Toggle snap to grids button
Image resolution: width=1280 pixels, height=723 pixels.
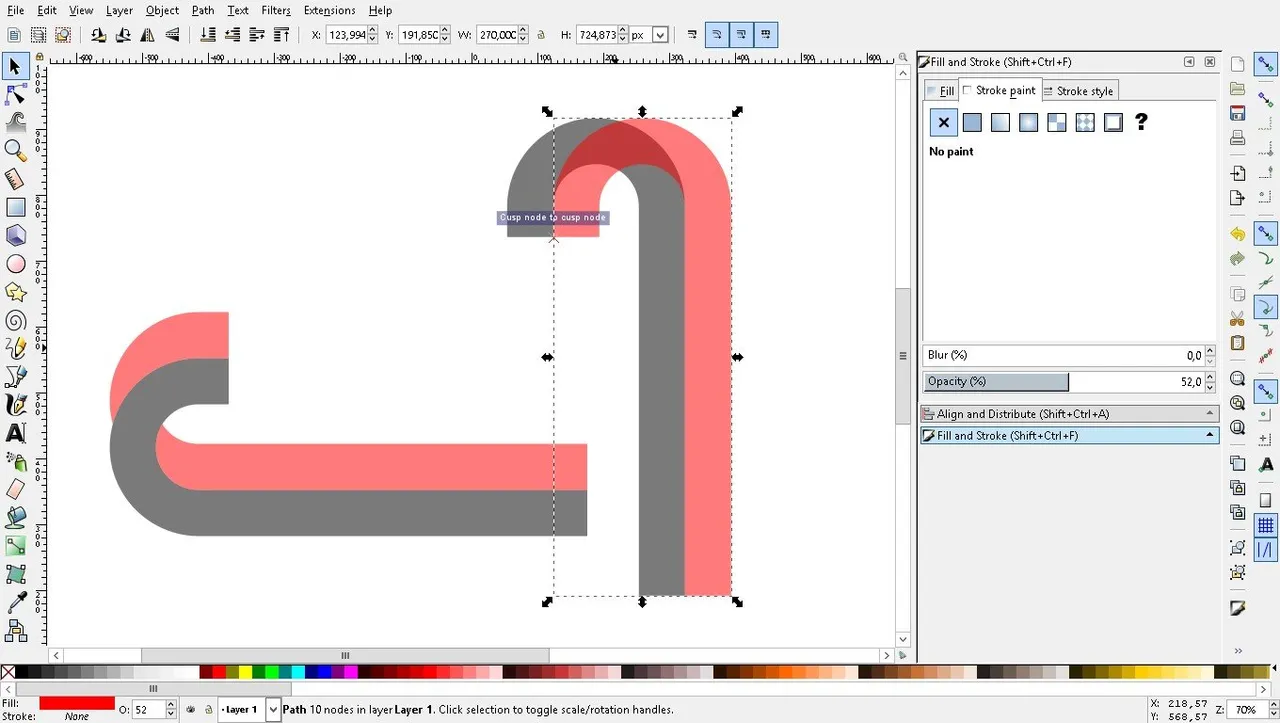pos(1265,525)
